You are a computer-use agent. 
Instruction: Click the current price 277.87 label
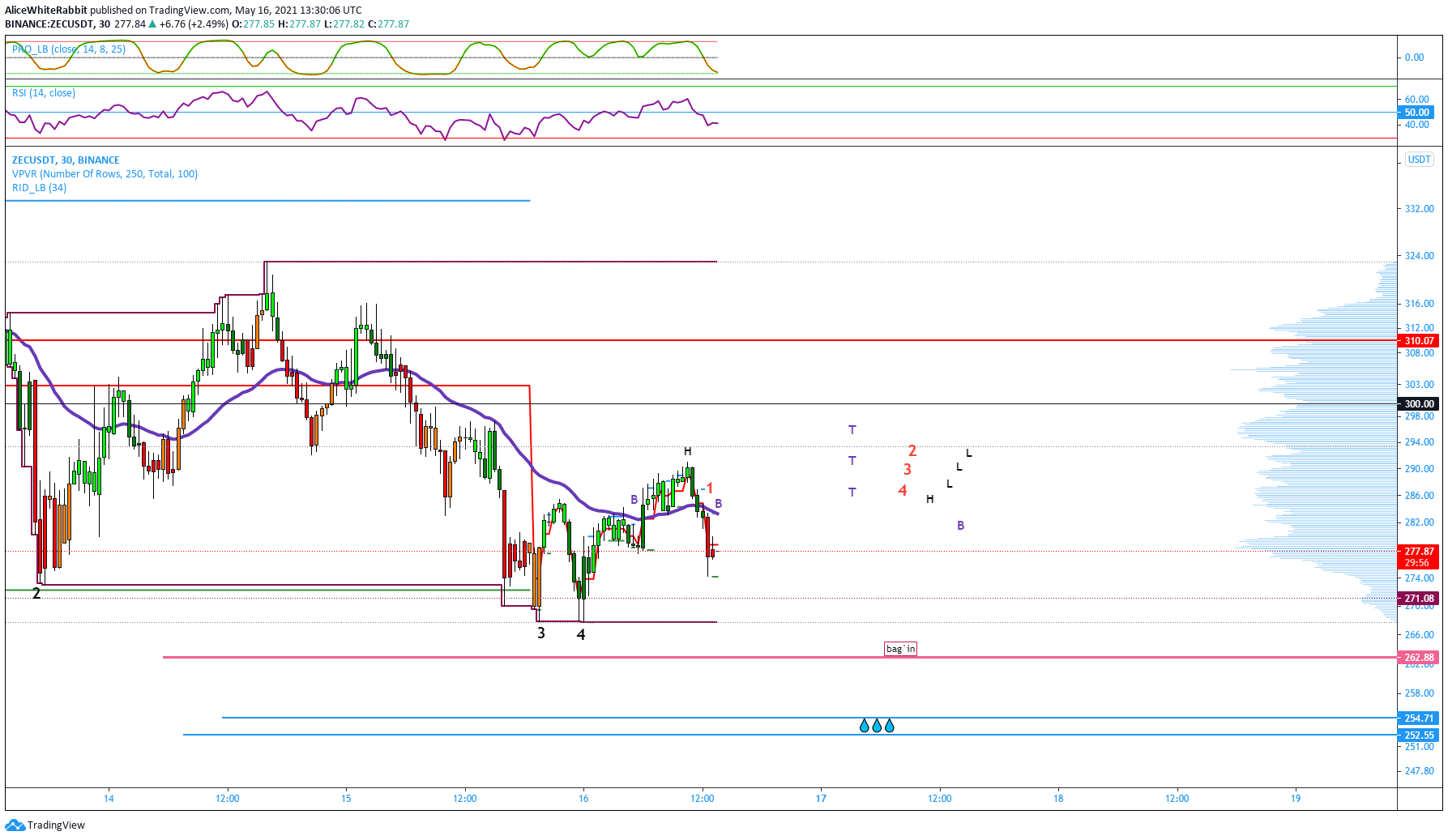pos(1419,551)
